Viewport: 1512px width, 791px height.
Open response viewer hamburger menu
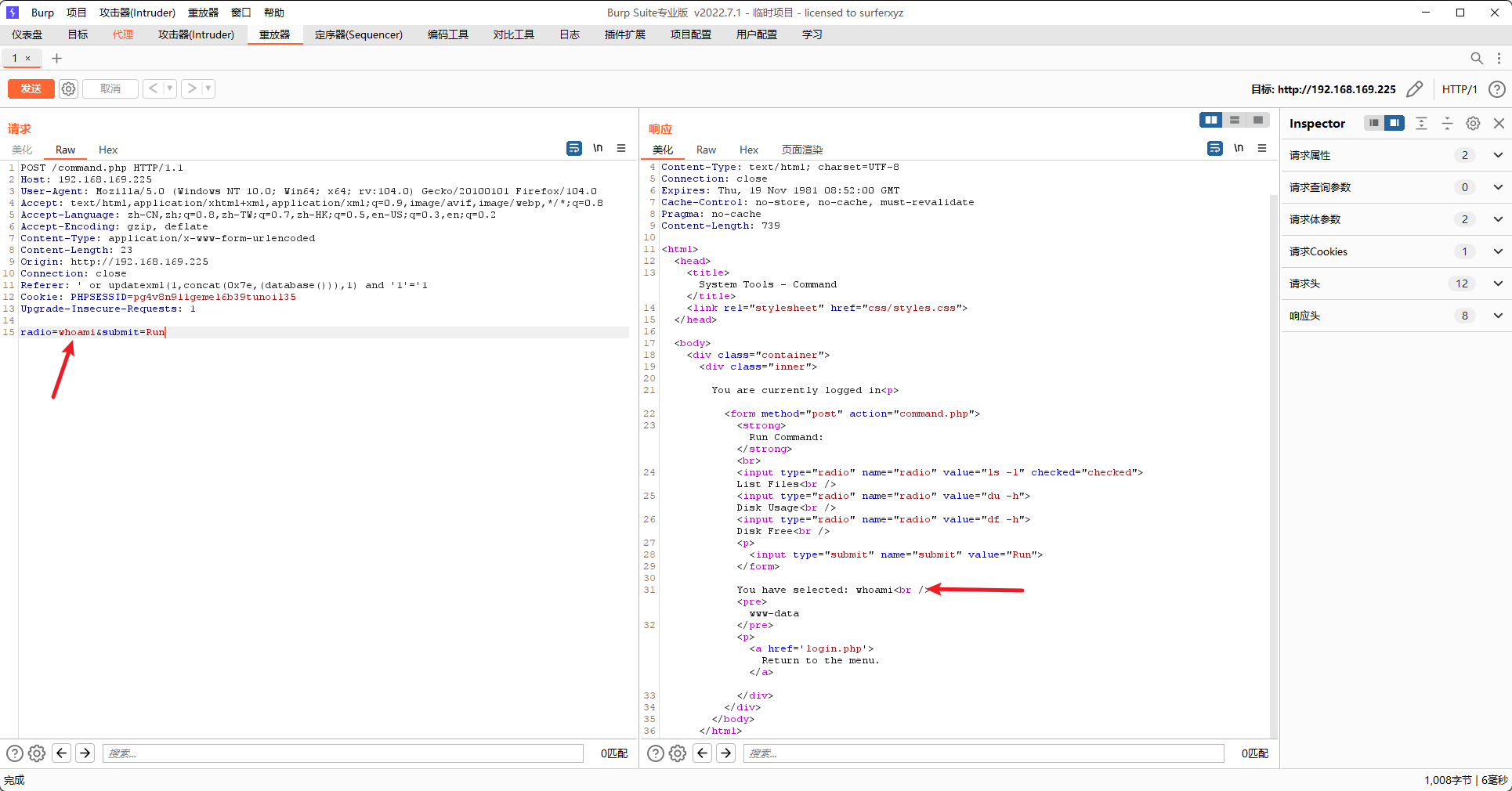1262,148
